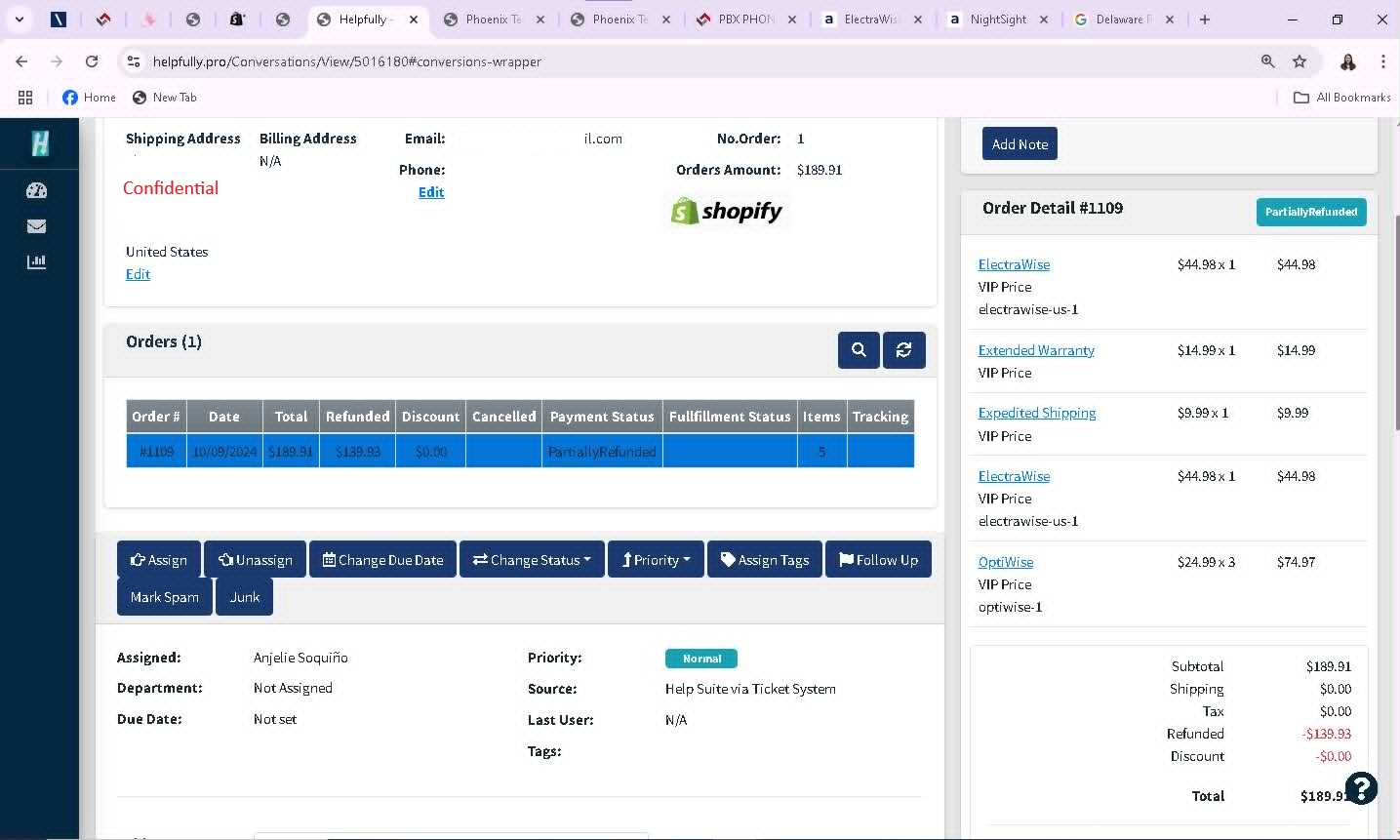Image resolution: width=1400 pixels, height=840 pixels.
Task: Click the order date 10/09/2024 cell
Action: tap(224, 452)
